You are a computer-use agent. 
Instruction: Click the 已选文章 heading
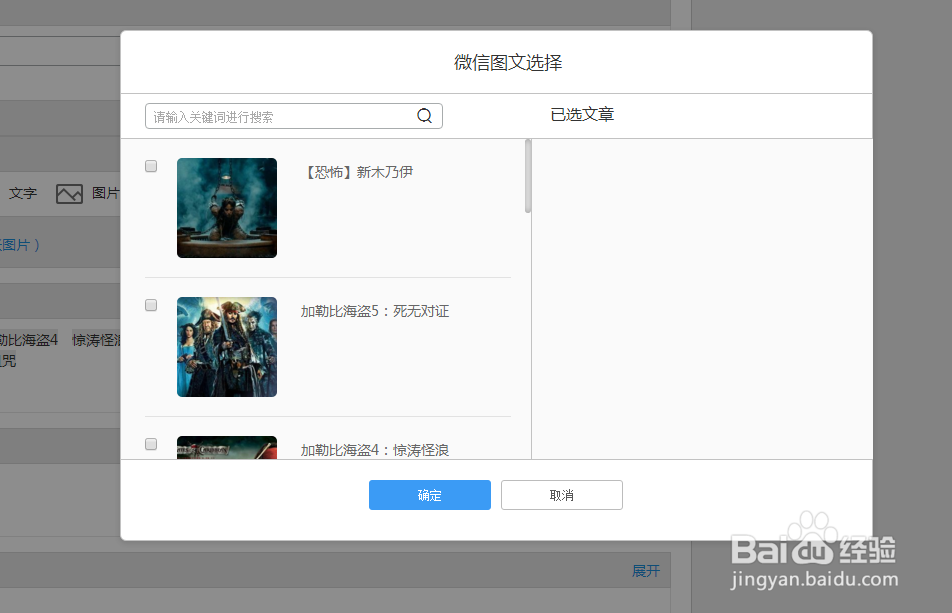point(582,115)
